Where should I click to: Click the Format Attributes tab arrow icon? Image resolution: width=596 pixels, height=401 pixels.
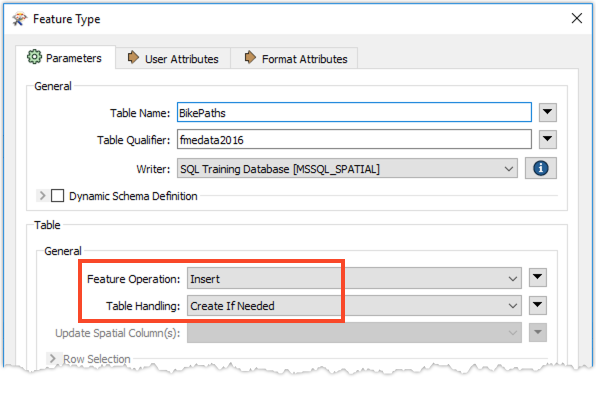point(250,58)
